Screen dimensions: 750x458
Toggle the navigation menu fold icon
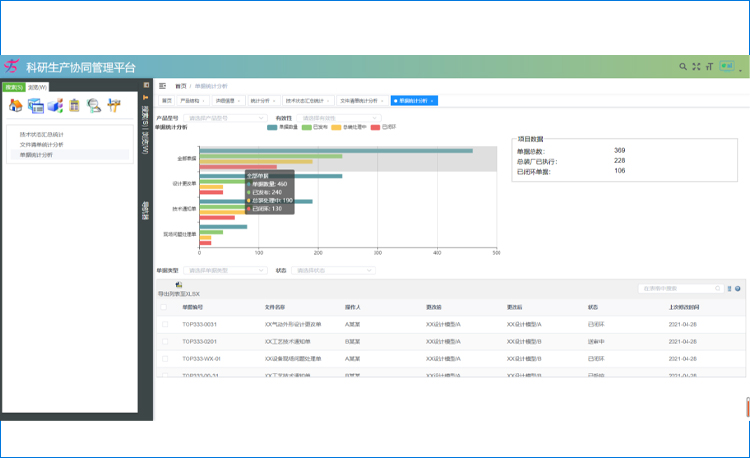[163, 86]
